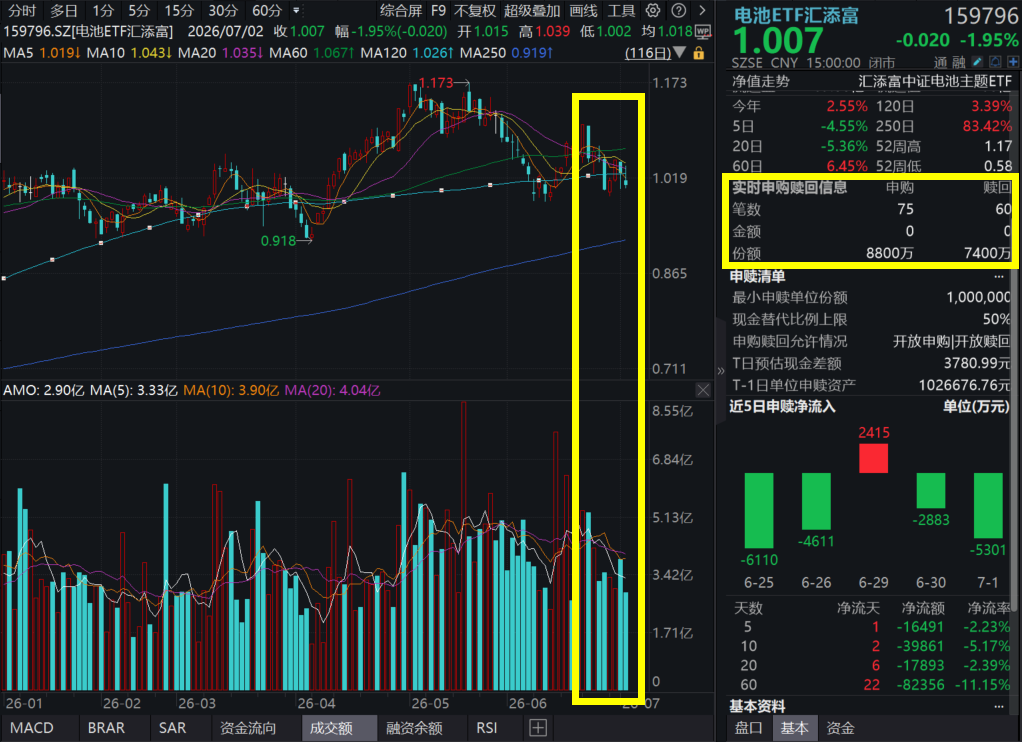Click the green -6110 bar for 6-25

point(759,511)
